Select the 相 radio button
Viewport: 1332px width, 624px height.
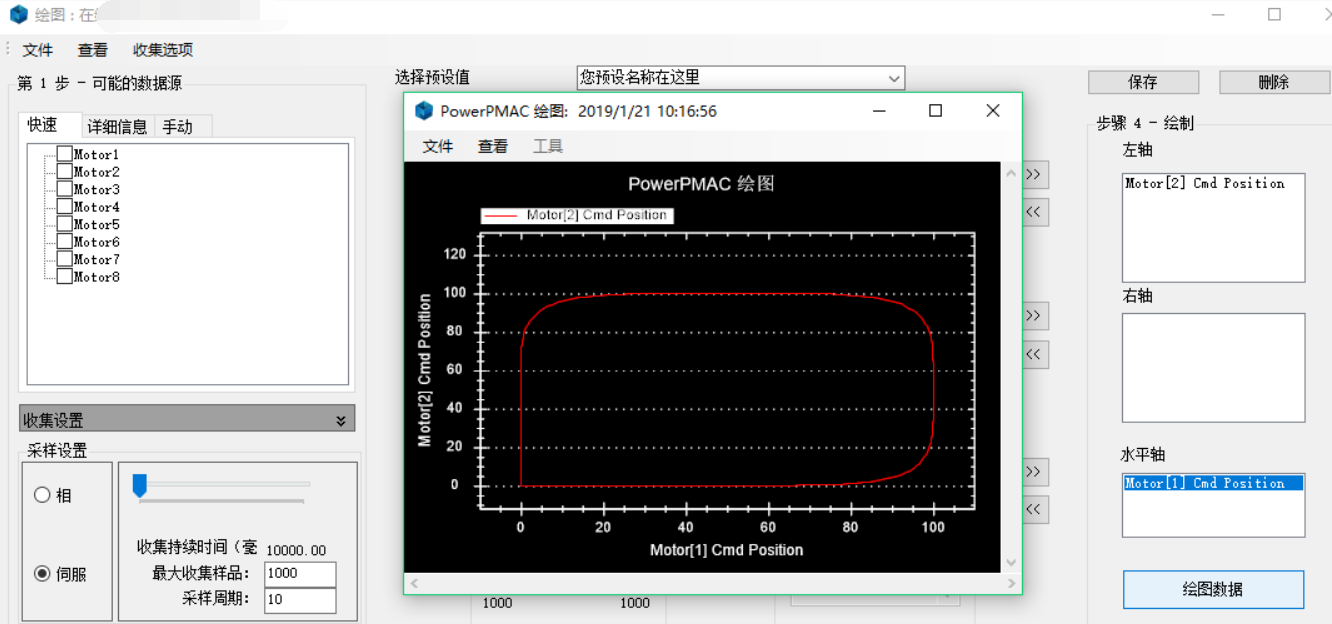click(42, 494)
